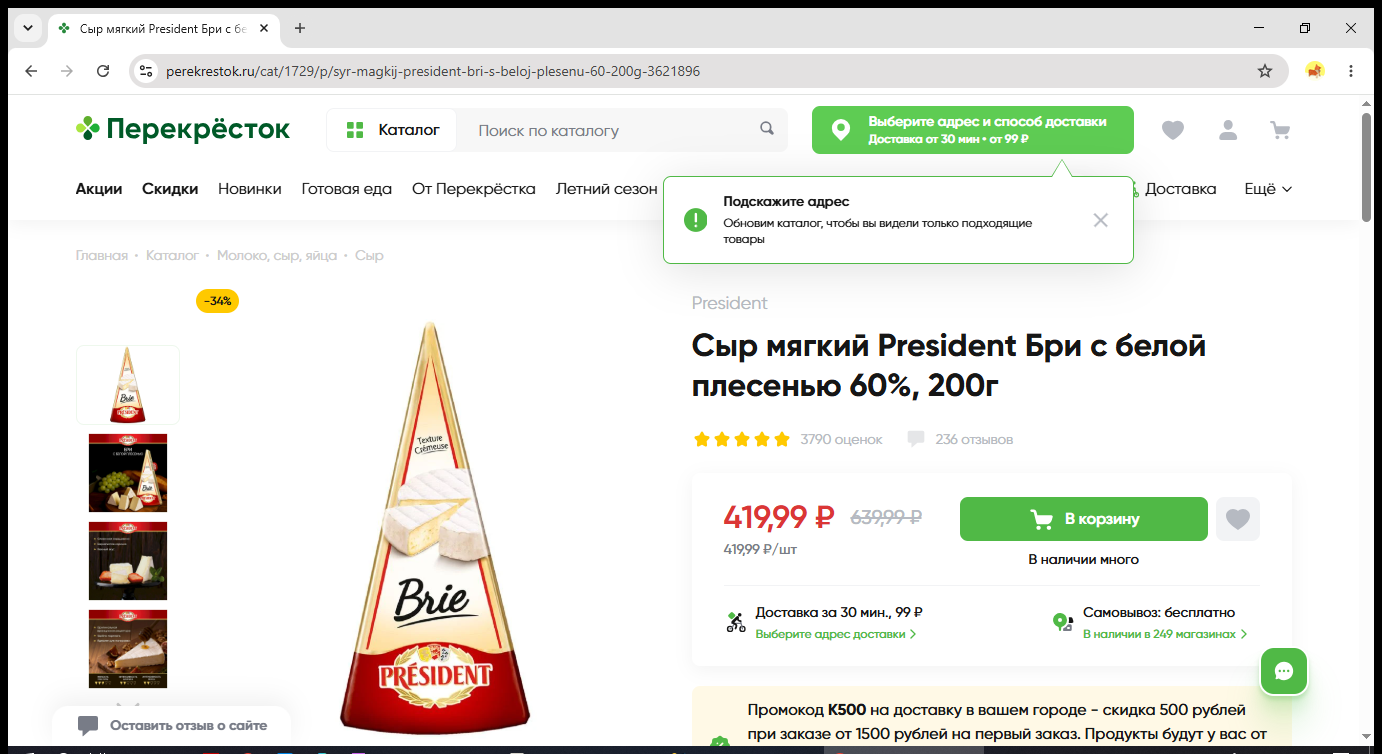Open the 'Акции' menu item
1382x754 pixels.
(99, 188)
